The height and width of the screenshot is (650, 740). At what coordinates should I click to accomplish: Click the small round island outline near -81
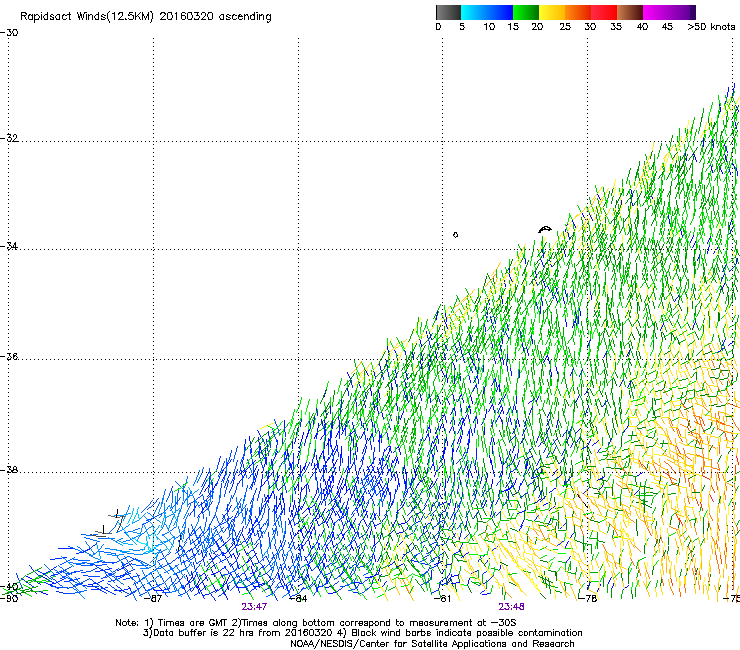click(455, 235)
